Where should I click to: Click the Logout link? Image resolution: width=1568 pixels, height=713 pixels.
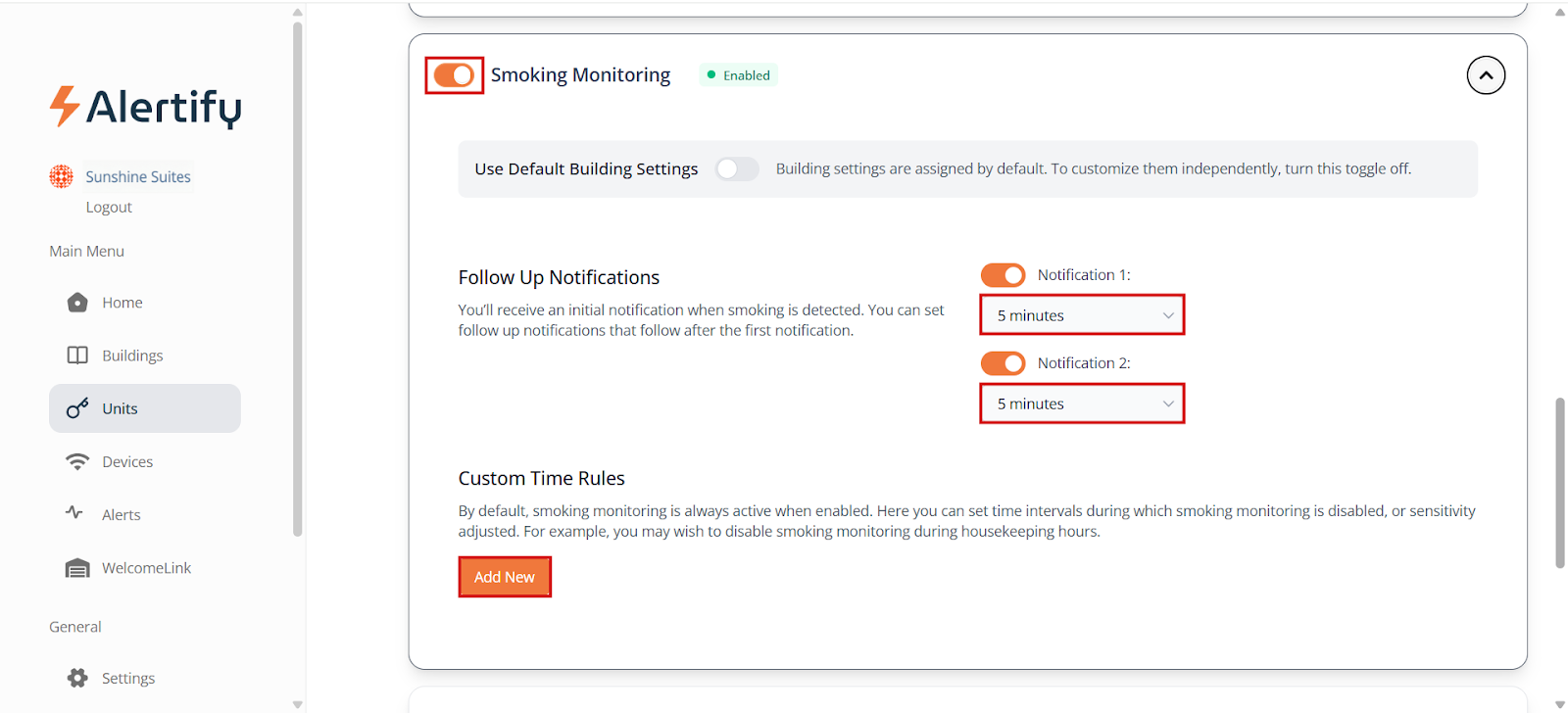pyautogui.click(x=109, y=208)
